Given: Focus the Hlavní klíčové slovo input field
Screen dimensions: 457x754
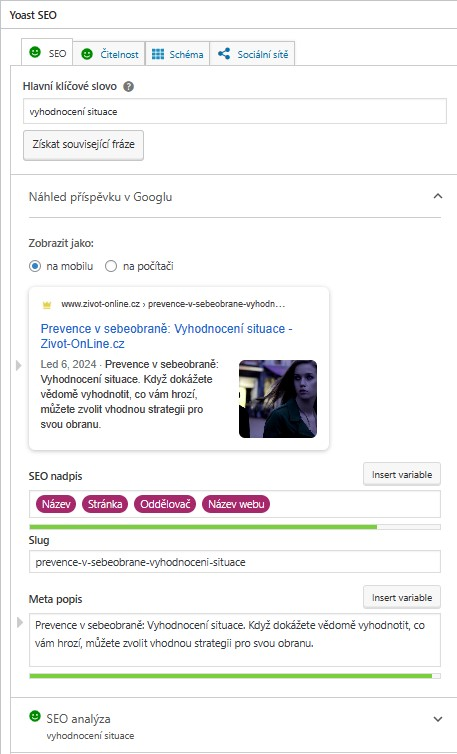Looking at the screenshot, I should (x=235, y=112).
